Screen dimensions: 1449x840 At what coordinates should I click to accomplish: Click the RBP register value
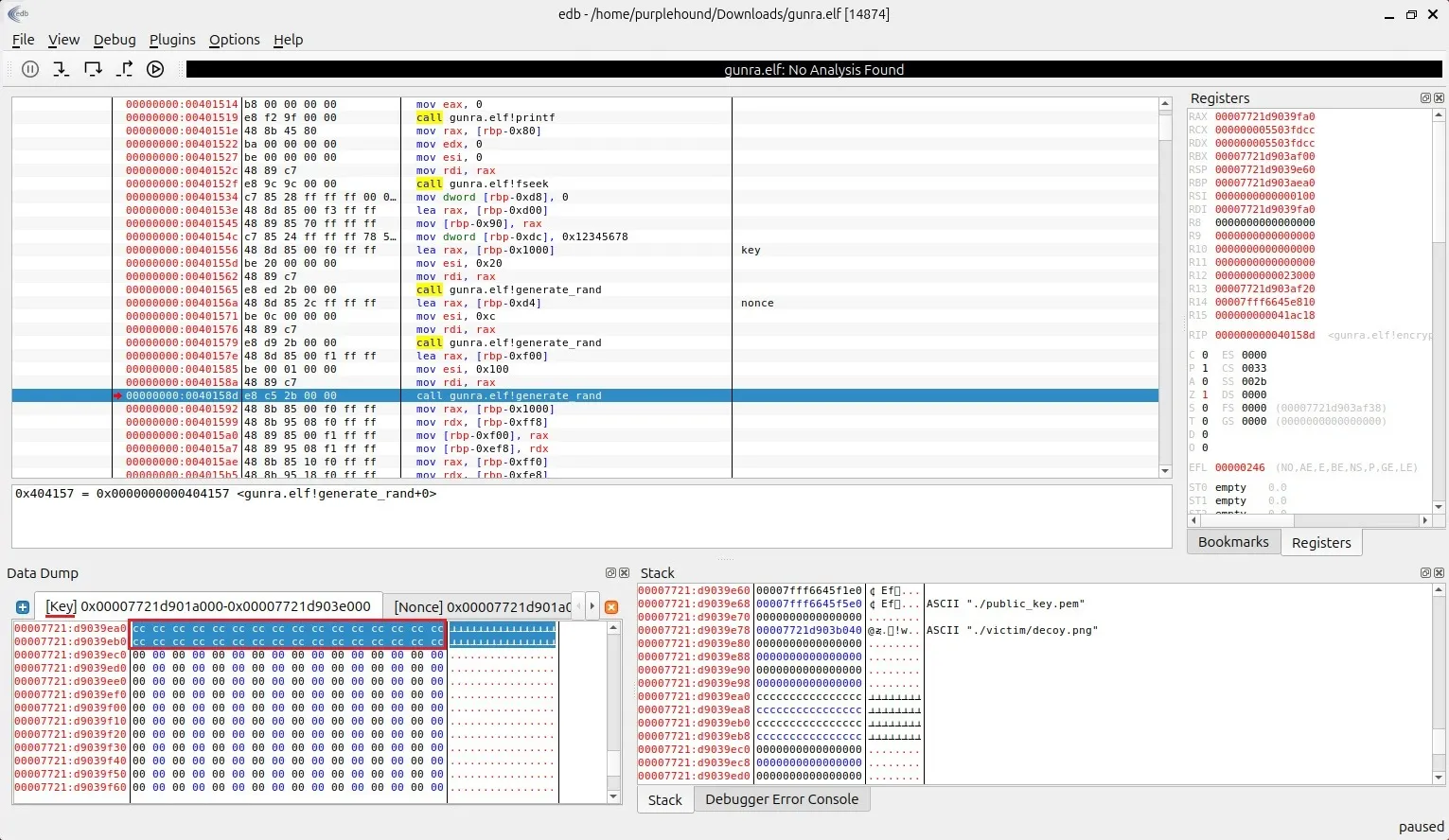(1264, 183)
